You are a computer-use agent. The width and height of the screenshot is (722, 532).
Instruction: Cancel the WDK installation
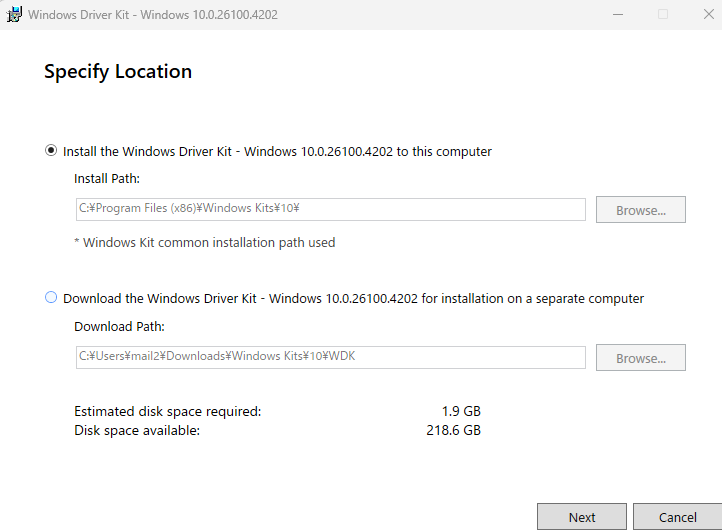point(677,517)
